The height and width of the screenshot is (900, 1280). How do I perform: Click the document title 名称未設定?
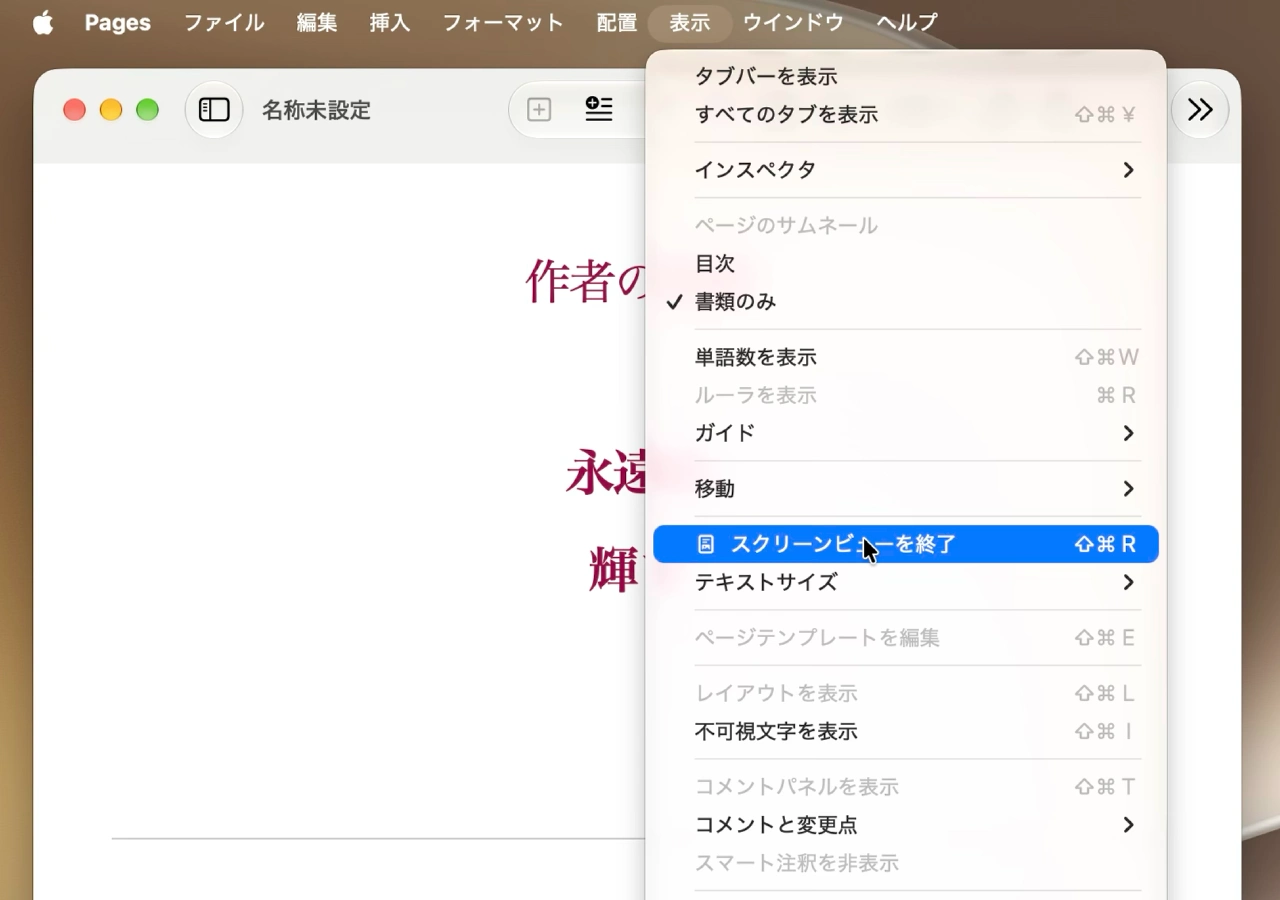pos(316,110)
